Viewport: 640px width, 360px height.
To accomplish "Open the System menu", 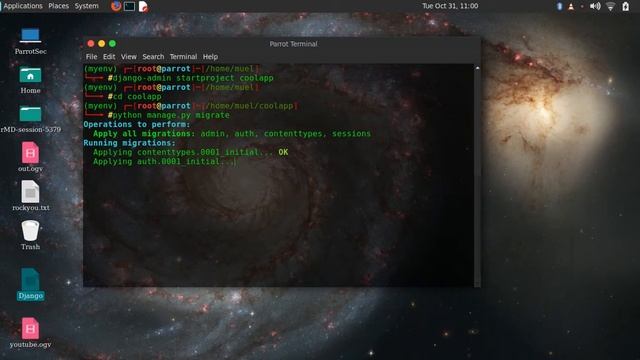I will click(87, 6).
